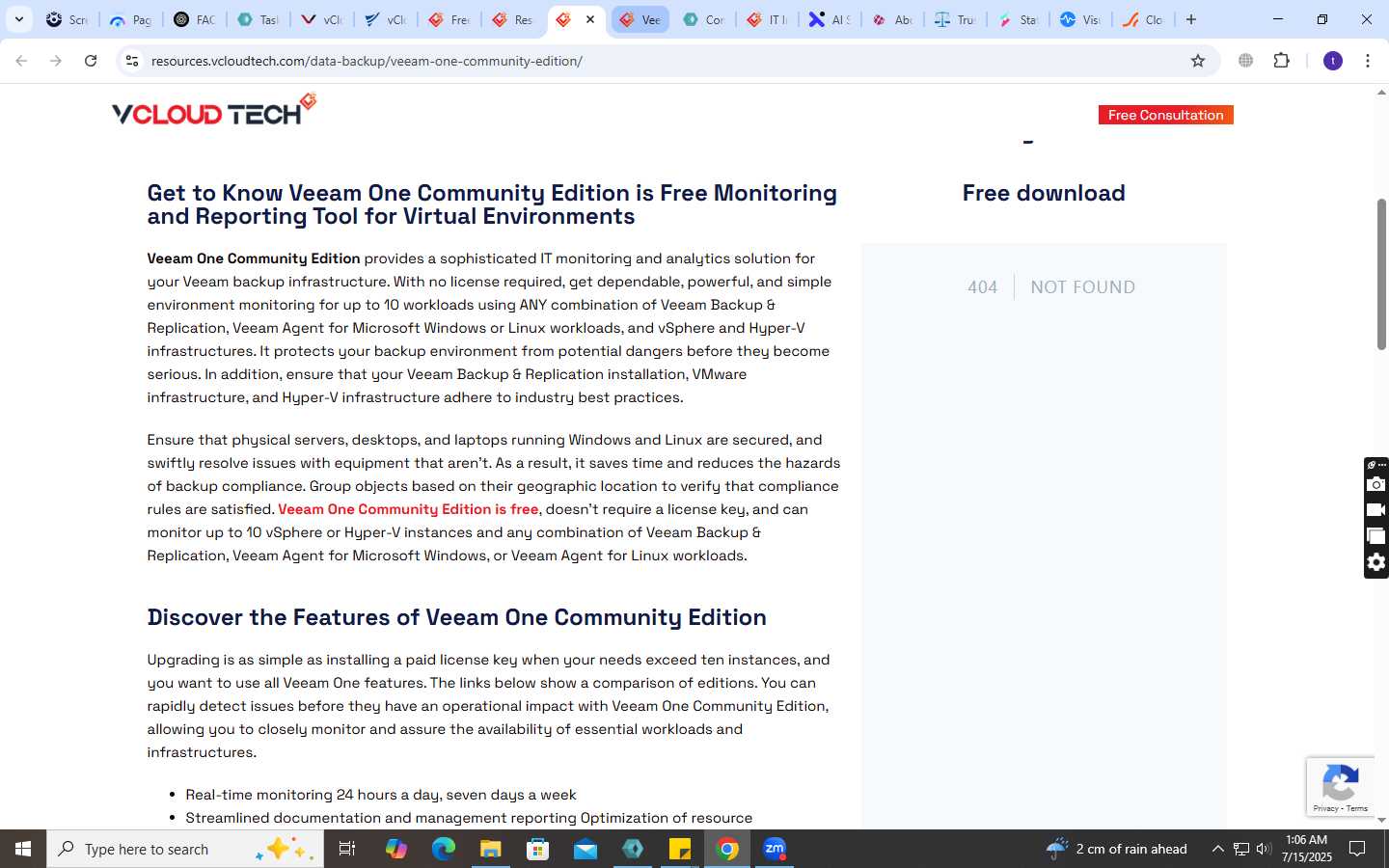Reload the current page
Screen dimensions: 1389x868
pos(91,61)
